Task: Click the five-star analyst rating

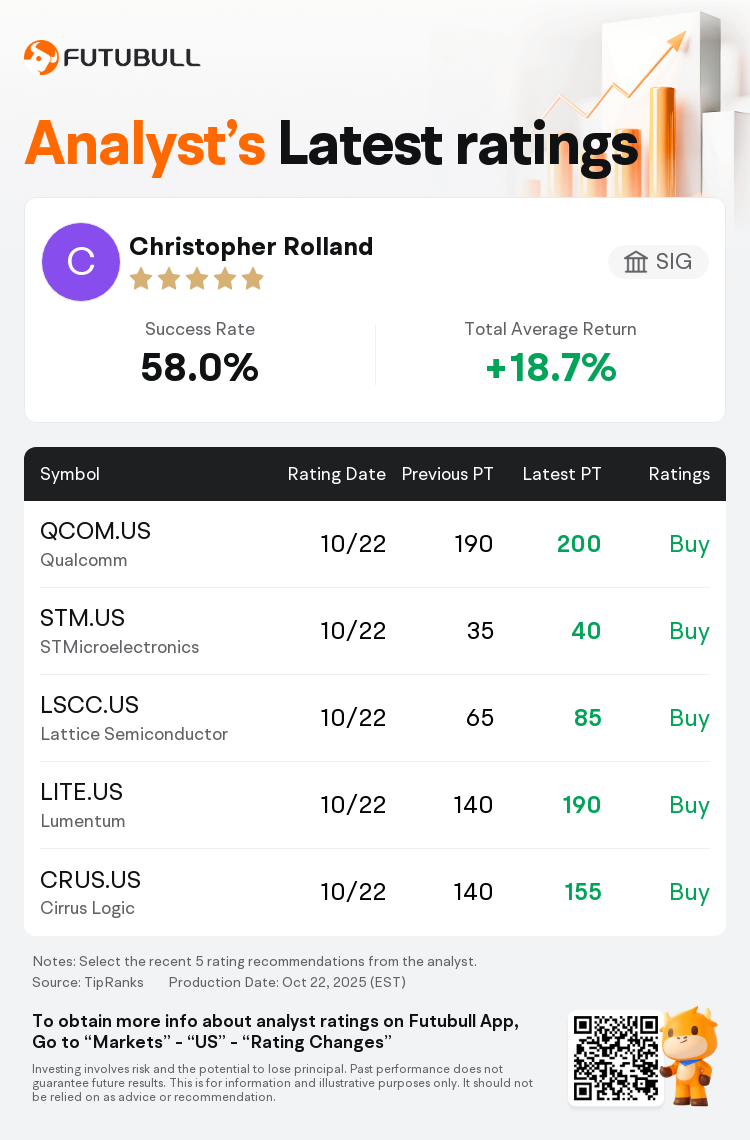Action: 196,279
